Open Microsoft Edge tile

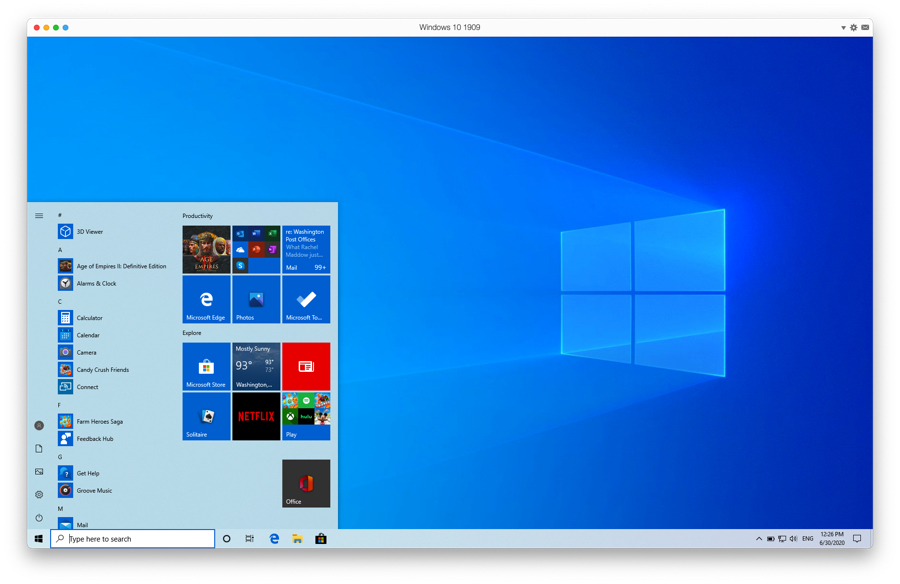tap(206, 299)
